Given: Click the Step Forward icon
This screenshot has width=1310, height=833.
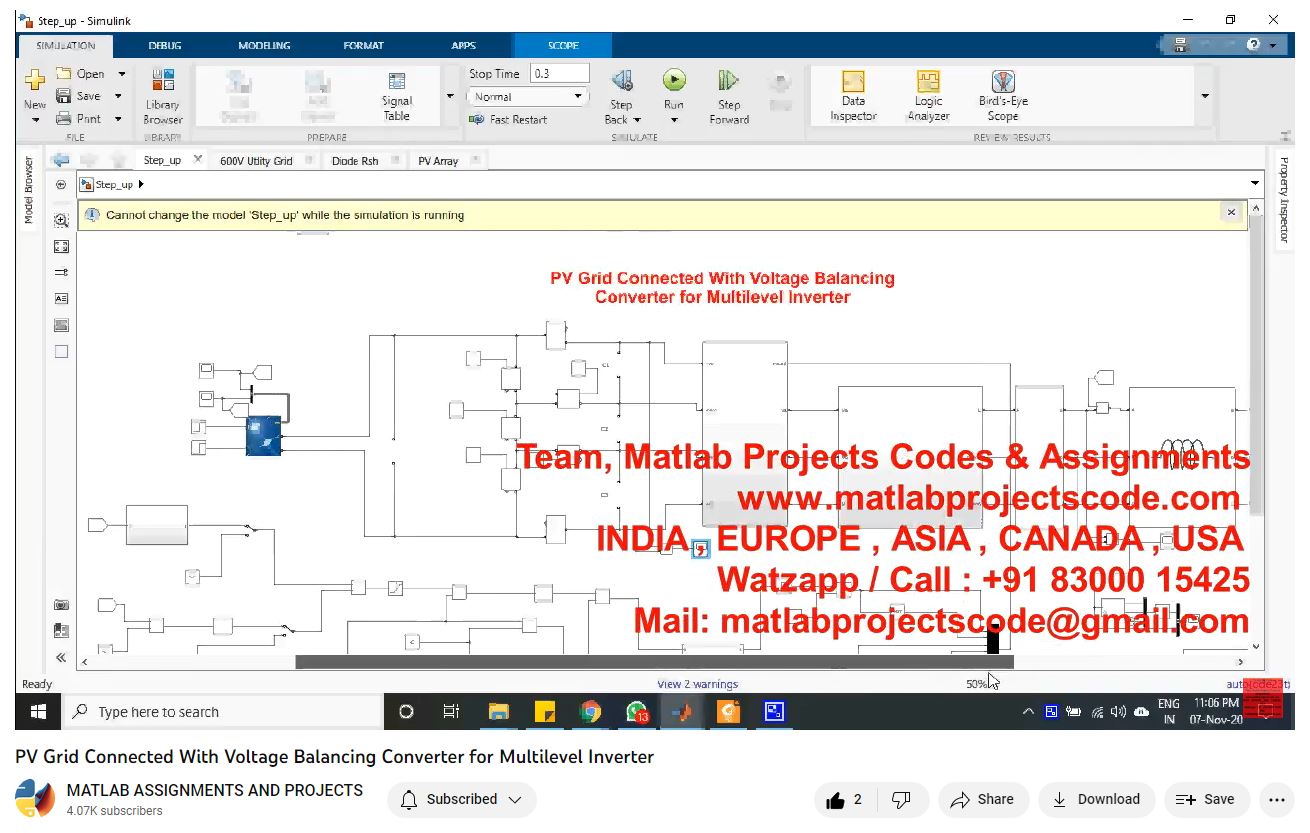Looking at the screenshot, I should (x=728, y=82).
